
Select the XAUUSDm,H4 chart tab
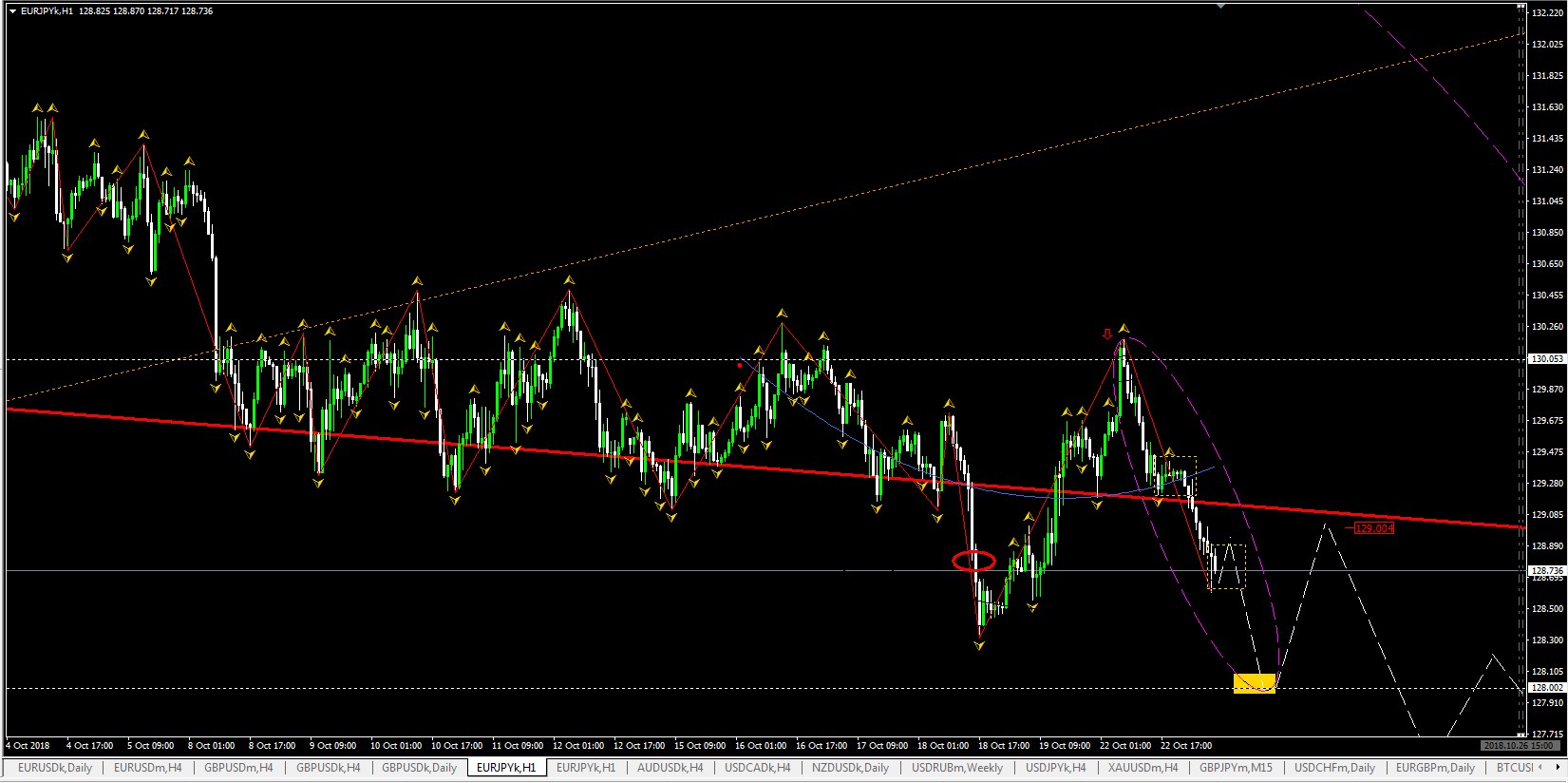pos(1143,768)
